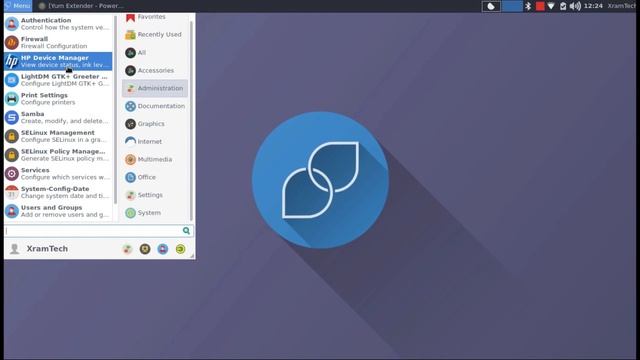Open SELinux Management
The width and height of the screenshot is (640, 360).
pos(58,136)
